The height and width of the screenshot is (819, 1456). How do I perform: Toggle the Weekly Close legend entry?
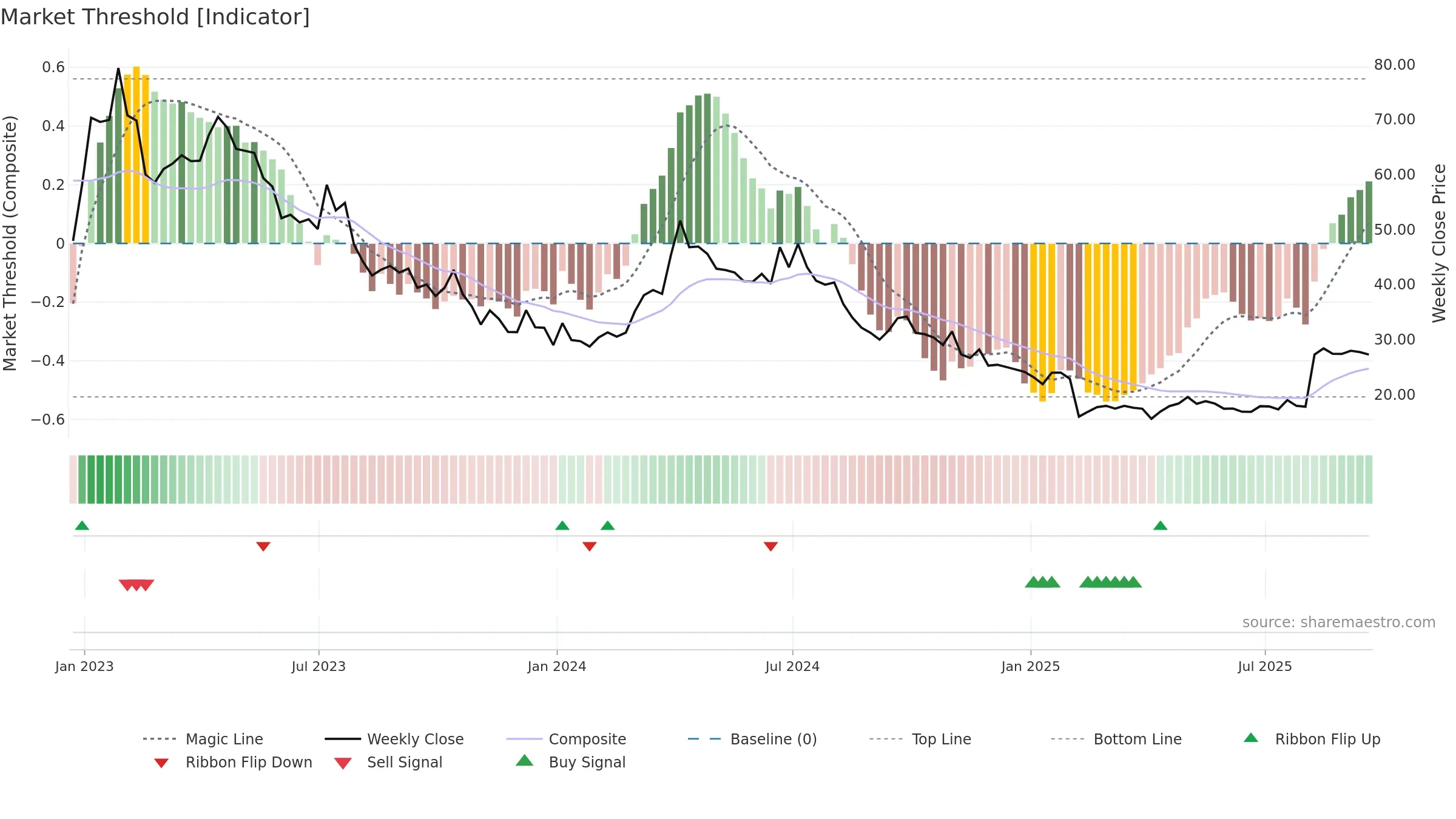(394, 739)
